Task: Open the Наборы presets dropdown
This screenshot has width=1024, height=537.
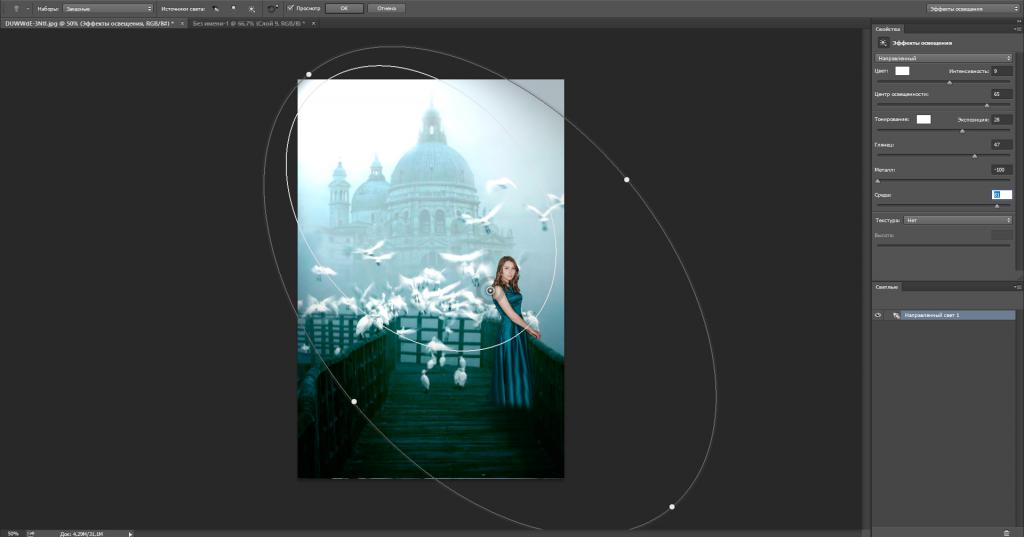Action: coord(108,8)
